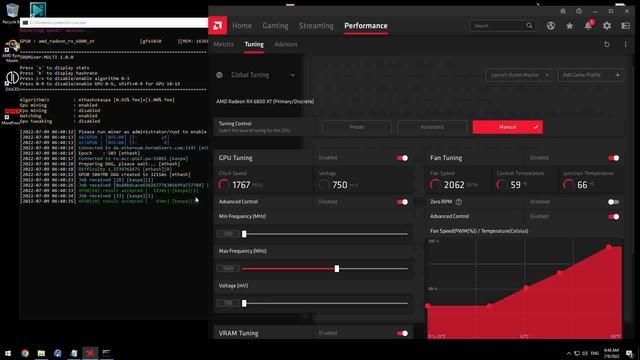Open Start menu on taskbar
The width and height of the screenshot is (640, 360).
click(8, 353)
